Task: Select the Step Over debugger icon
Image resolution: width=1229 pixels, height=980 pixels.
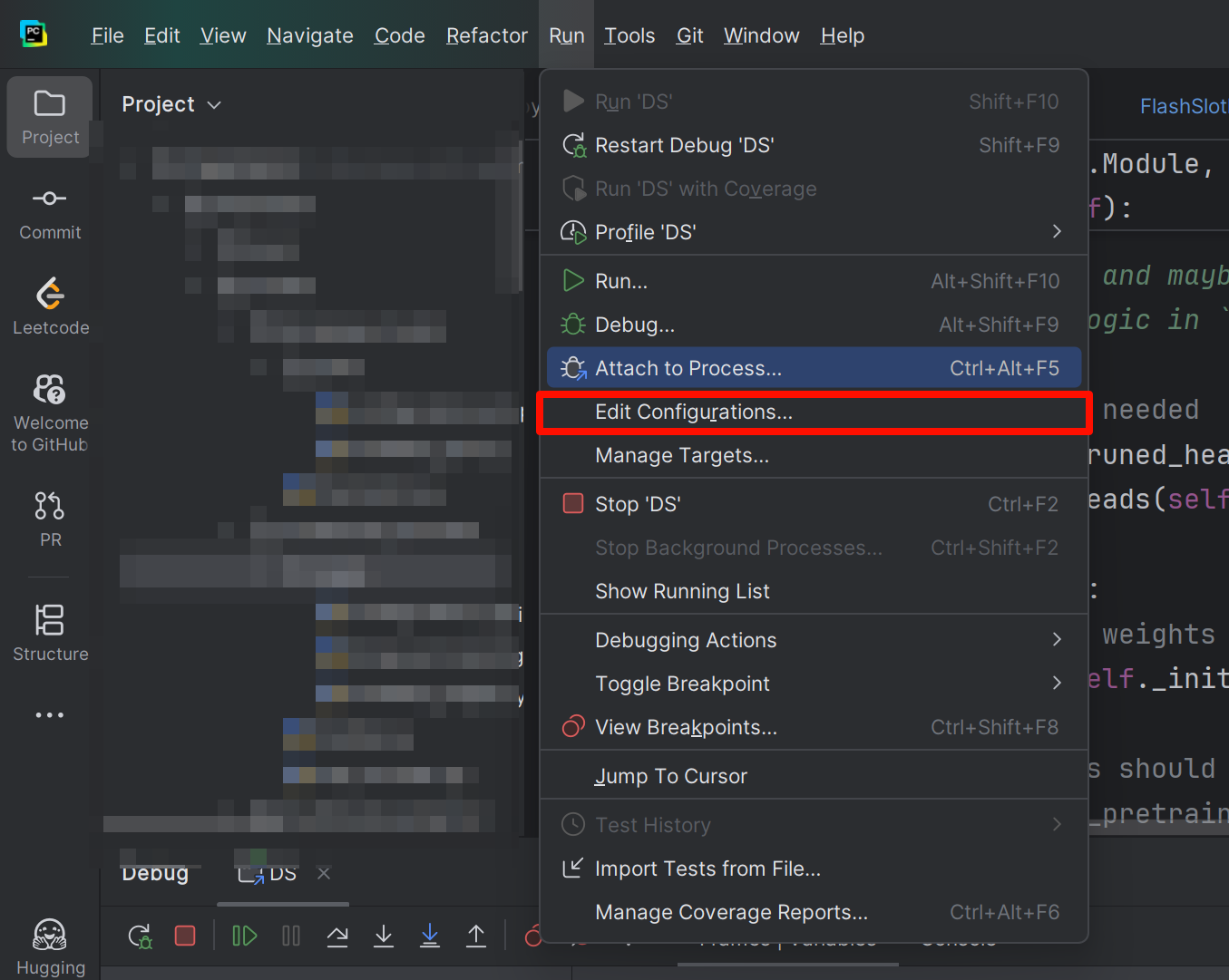Action: point(337,936)
